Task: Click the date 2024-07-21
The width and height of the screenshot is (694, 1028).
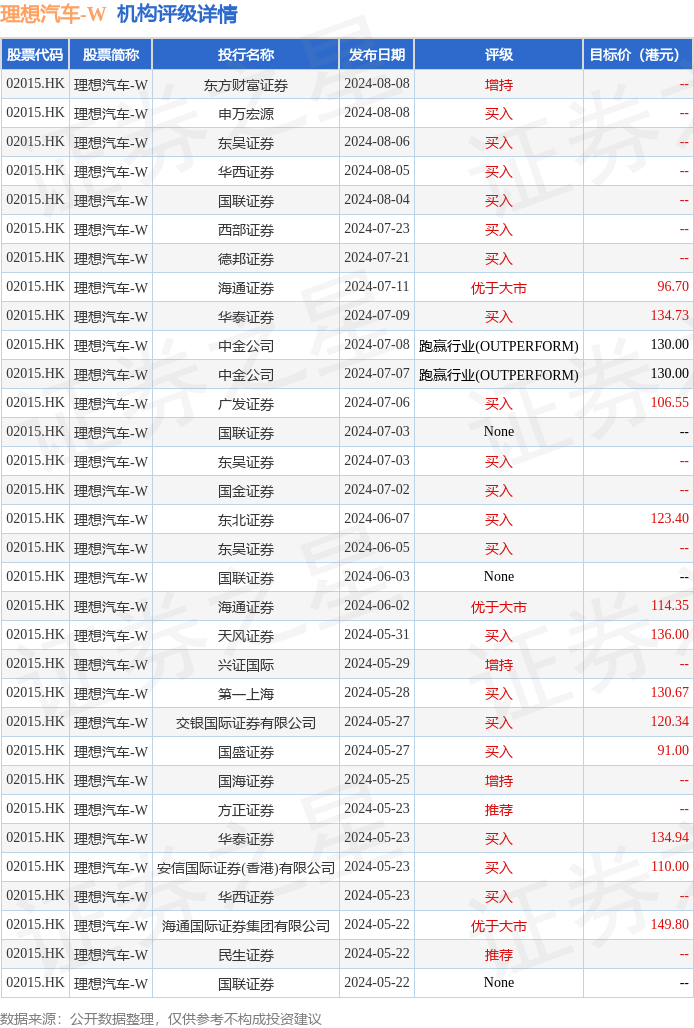Action: pos(377,258)
